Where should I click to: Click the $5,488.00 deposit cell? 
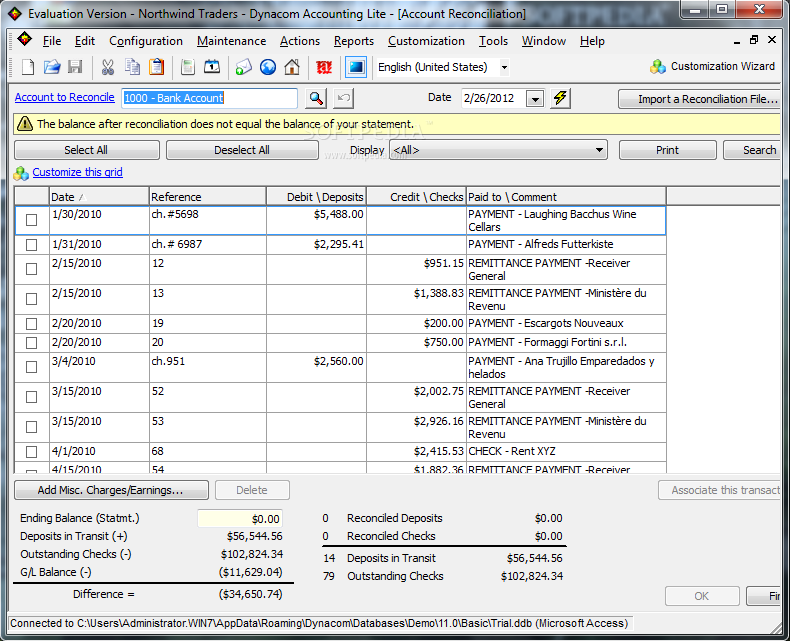click(x=316, y=220)
